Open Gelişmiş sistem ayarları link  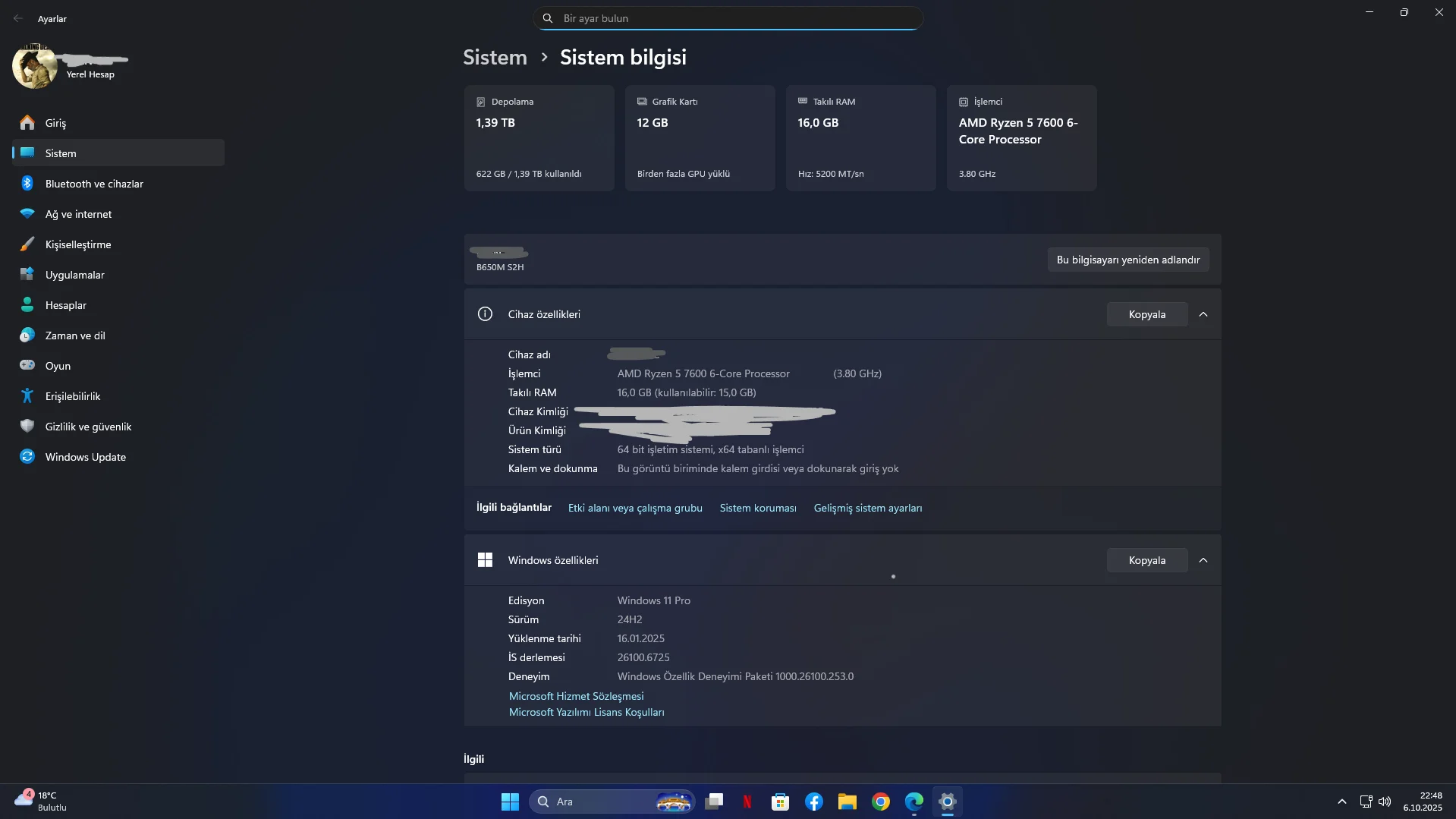(x=867, y=508)
